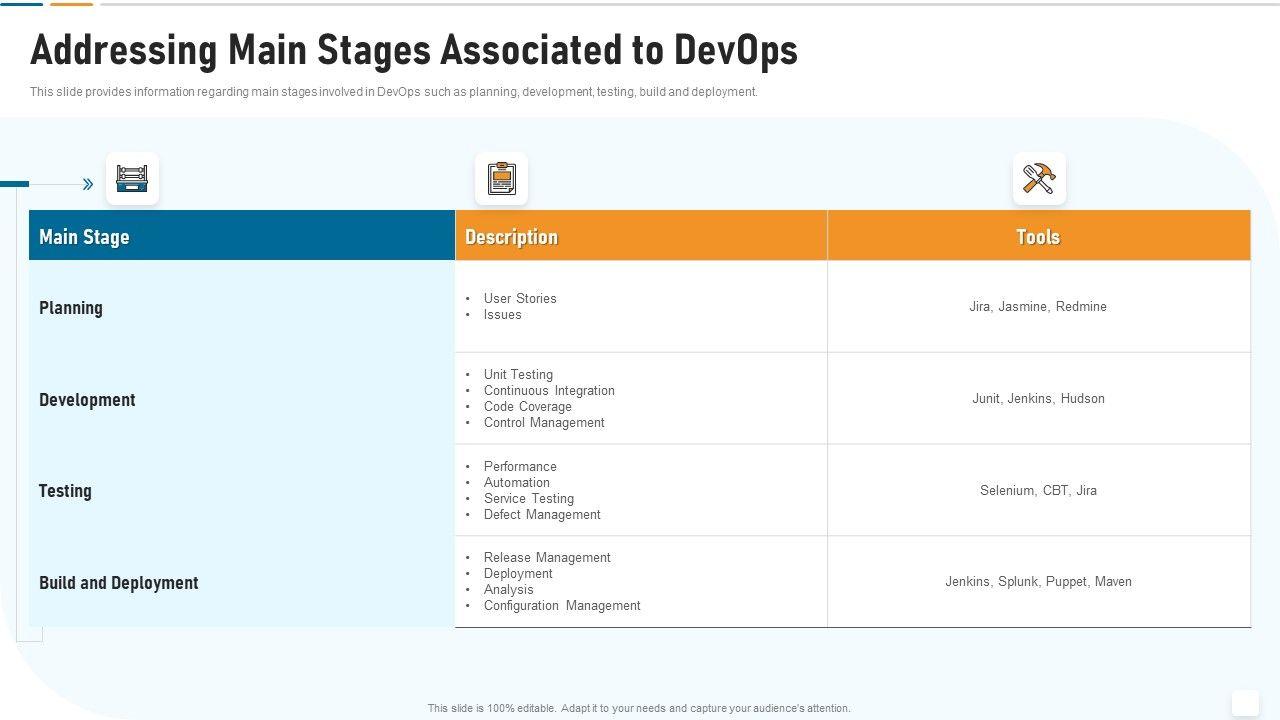This screenshot has width=1280, height=720.
Task: Click the Jenkins, Splunk, Puppet, Maven cell
Action: point(1038,582)
